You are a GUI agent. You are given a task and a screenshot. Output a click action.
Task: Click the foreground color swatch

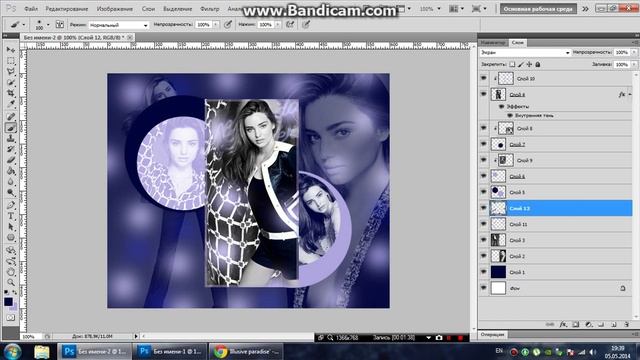pos(8,302)
